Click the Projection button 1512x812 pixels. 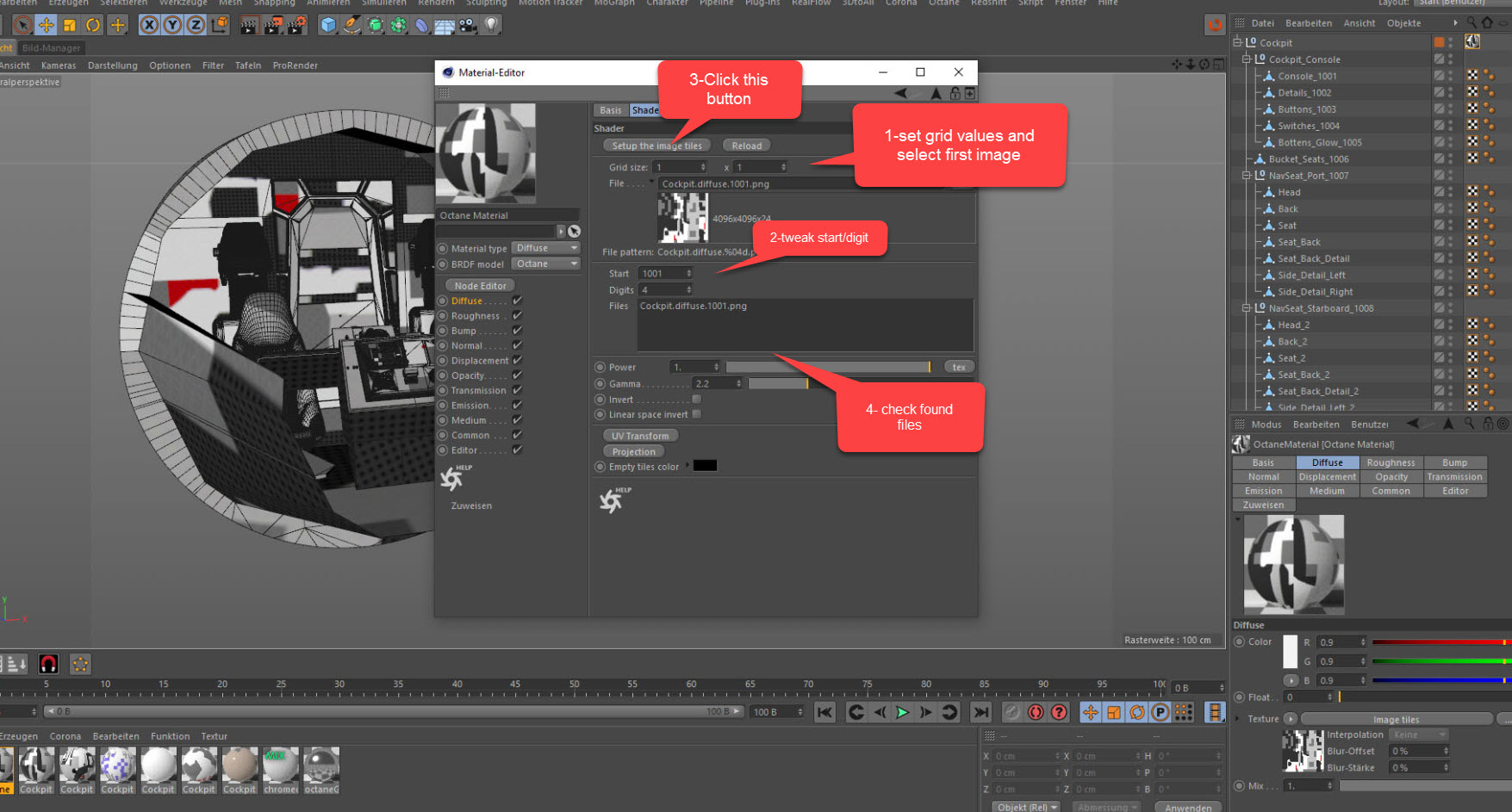coord(634,451)
